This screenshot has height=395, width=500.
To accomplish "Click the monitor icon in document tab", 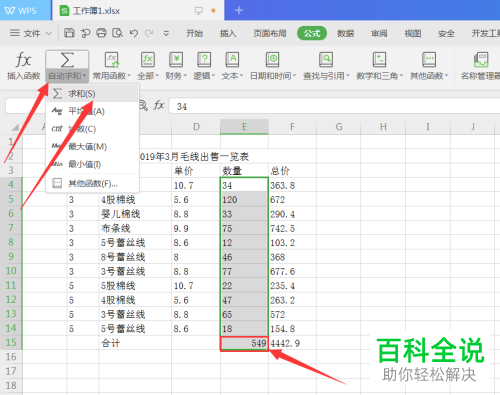I will 199,11.
